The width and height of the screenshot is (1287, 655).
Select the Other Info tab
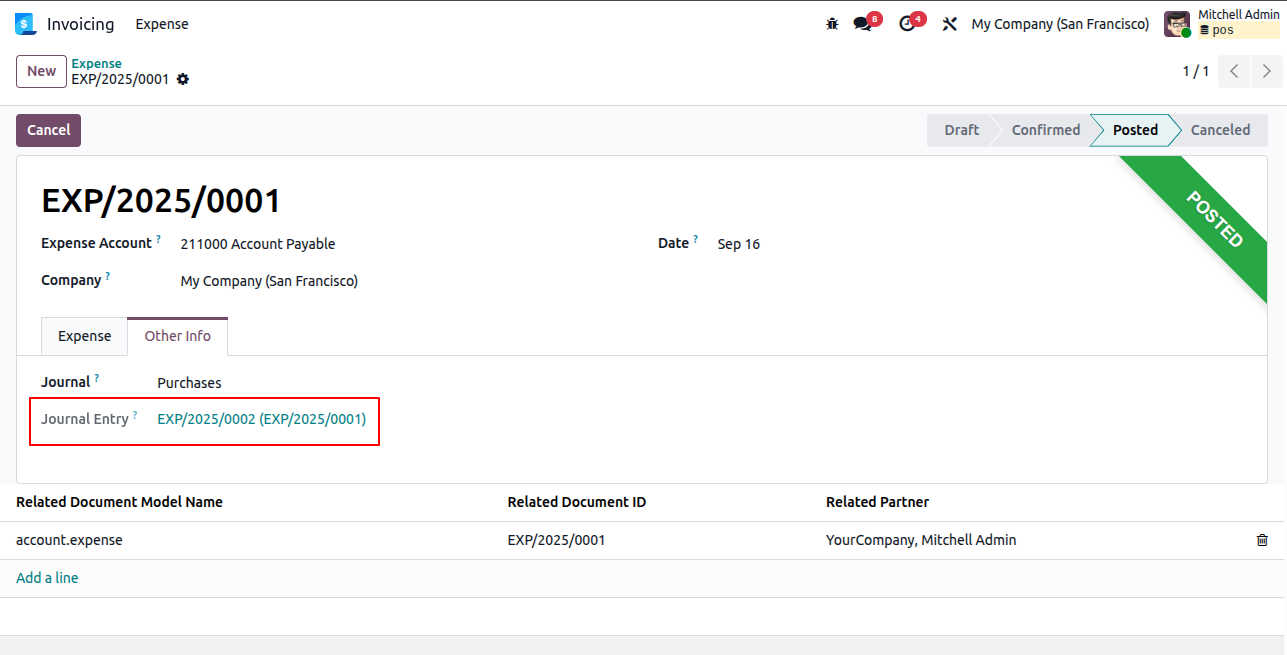[x=178, y=336]
